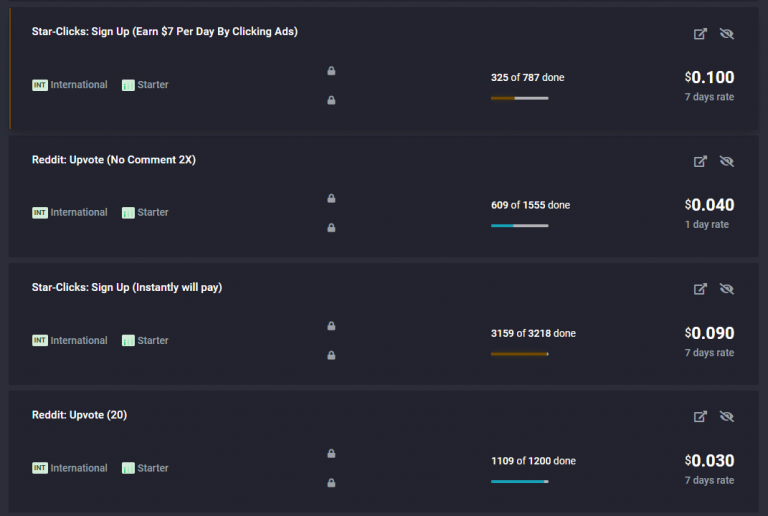Click INT badge on Reddit Upvote (20) job
Image resolution: width=768 pixels, height=516 pixels.
[x=40, y=468]
